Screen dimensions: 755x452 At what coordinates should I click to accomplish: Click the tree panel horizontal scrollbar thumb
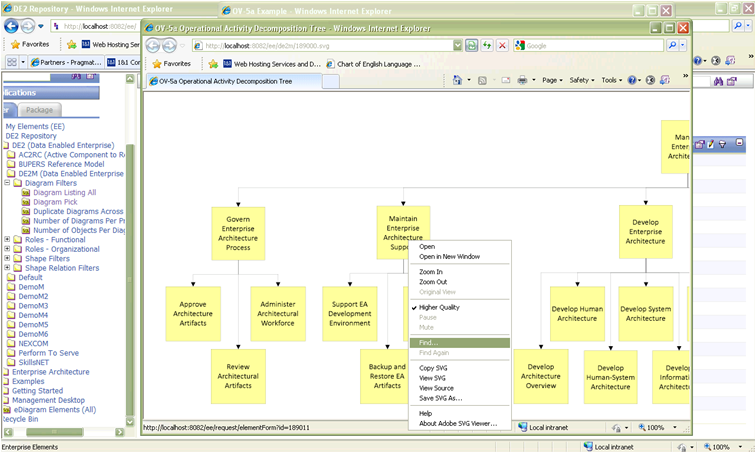coord(54,432)
